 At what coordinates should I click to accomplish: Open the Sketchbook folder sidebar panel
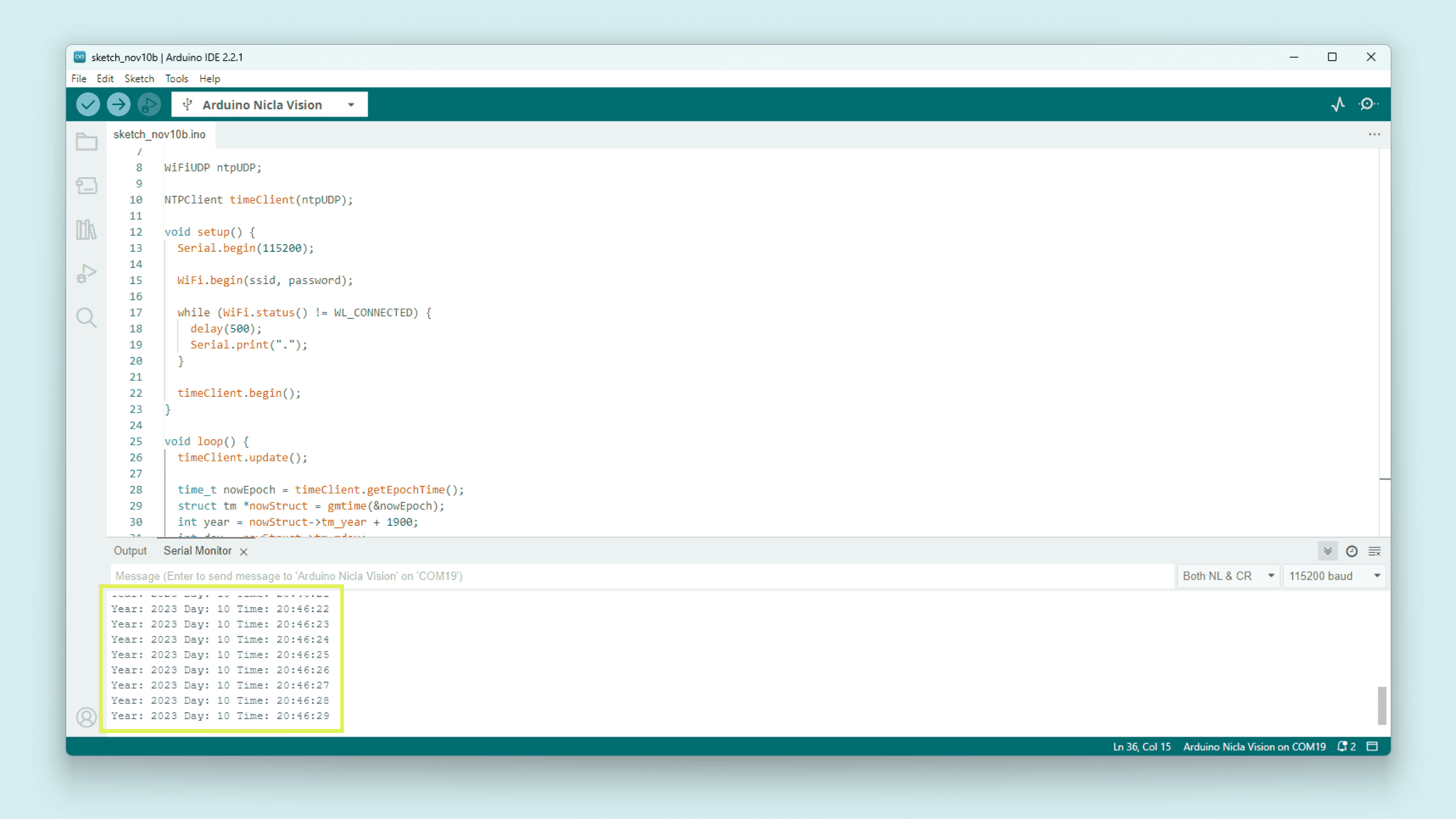point(86,142)
